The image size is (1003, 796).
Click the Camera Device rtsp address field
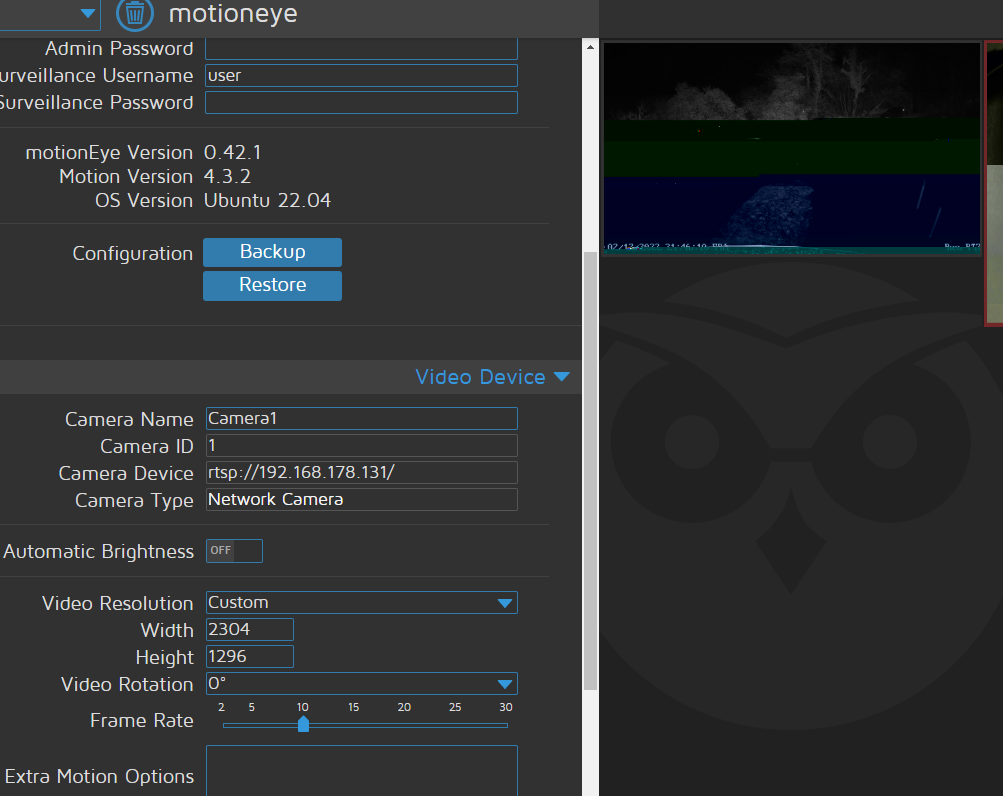(x=361, y=473)
